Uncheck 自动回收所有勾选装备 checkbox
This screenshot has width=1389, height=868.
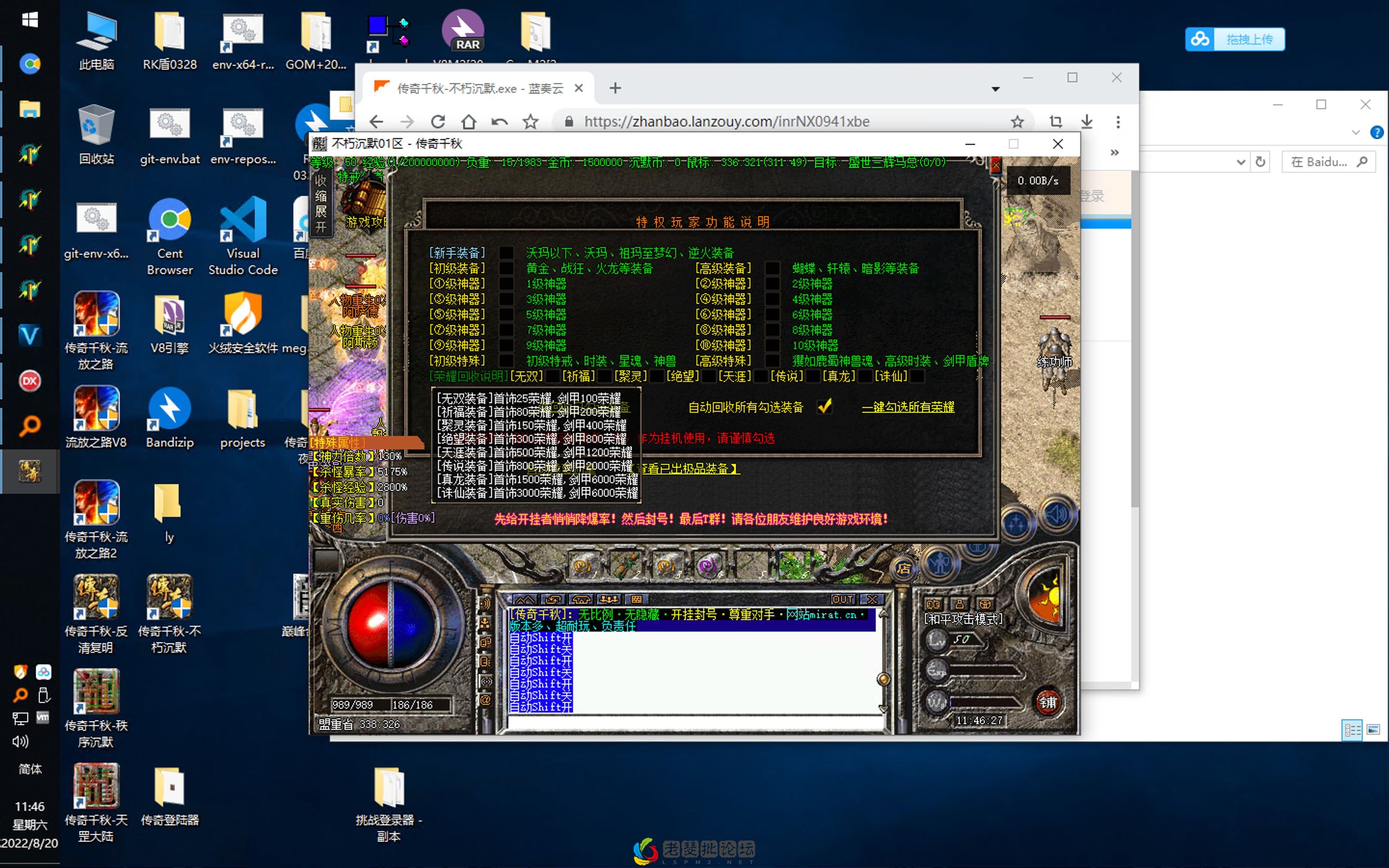(825, 407)
